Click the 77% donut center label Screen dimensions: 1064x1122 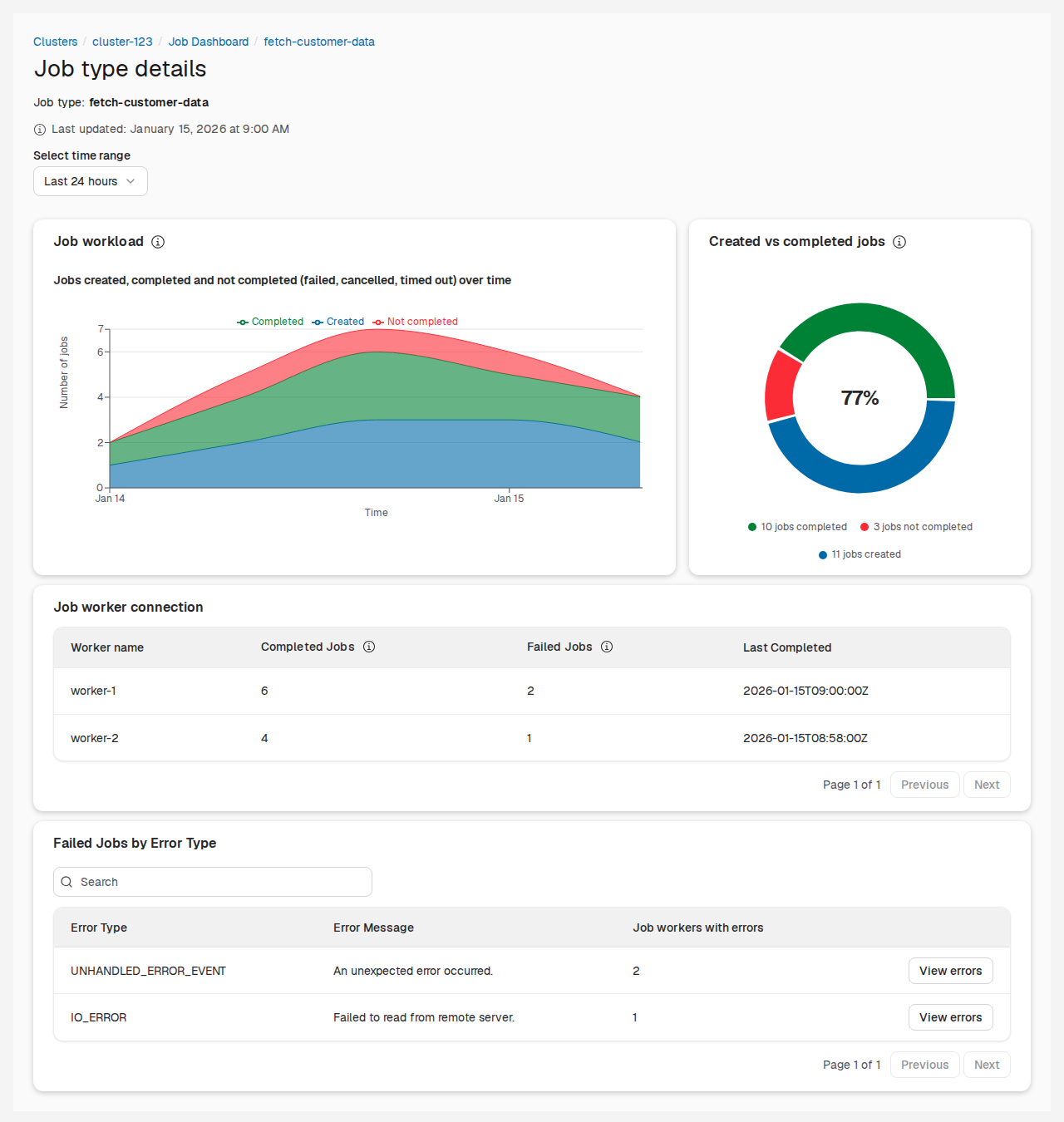pos(860,398)
